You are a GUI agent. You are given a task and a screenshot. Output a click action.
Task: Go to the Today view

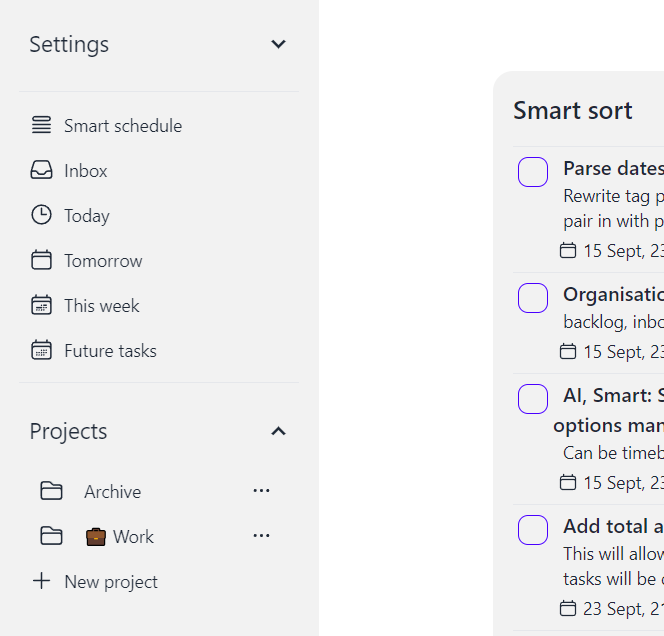click(x=87, y=215)
